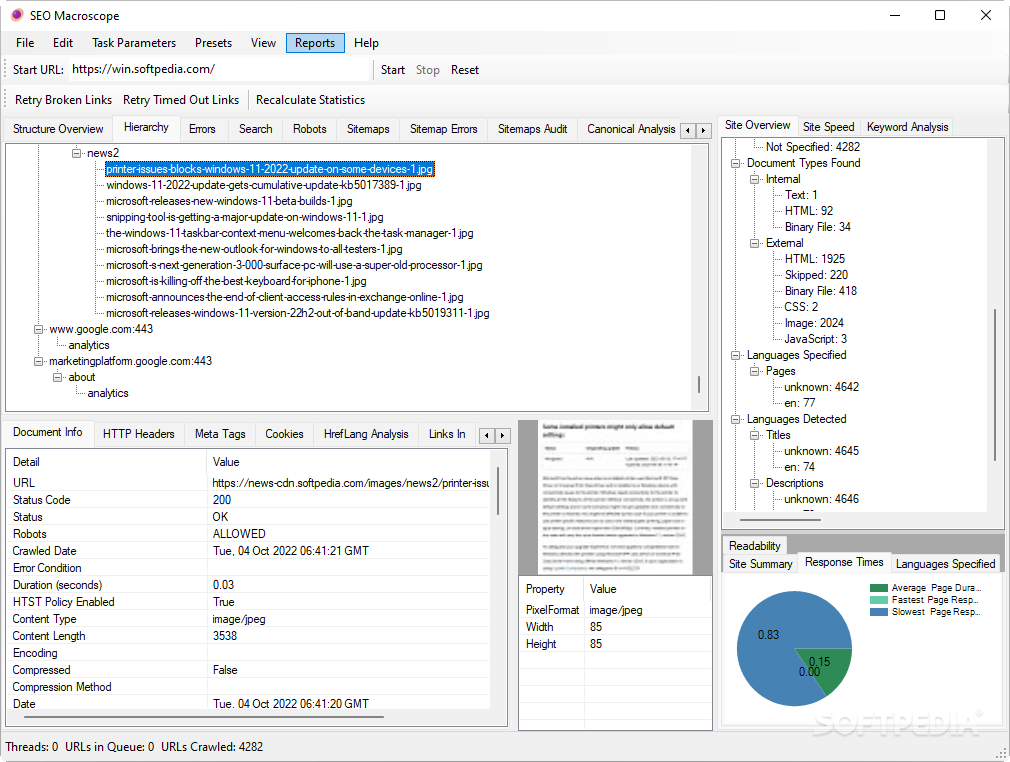Switch to the Sitemaps Audit tab
The height and width of the screenshot is (762, 1010).
(533, 129)
